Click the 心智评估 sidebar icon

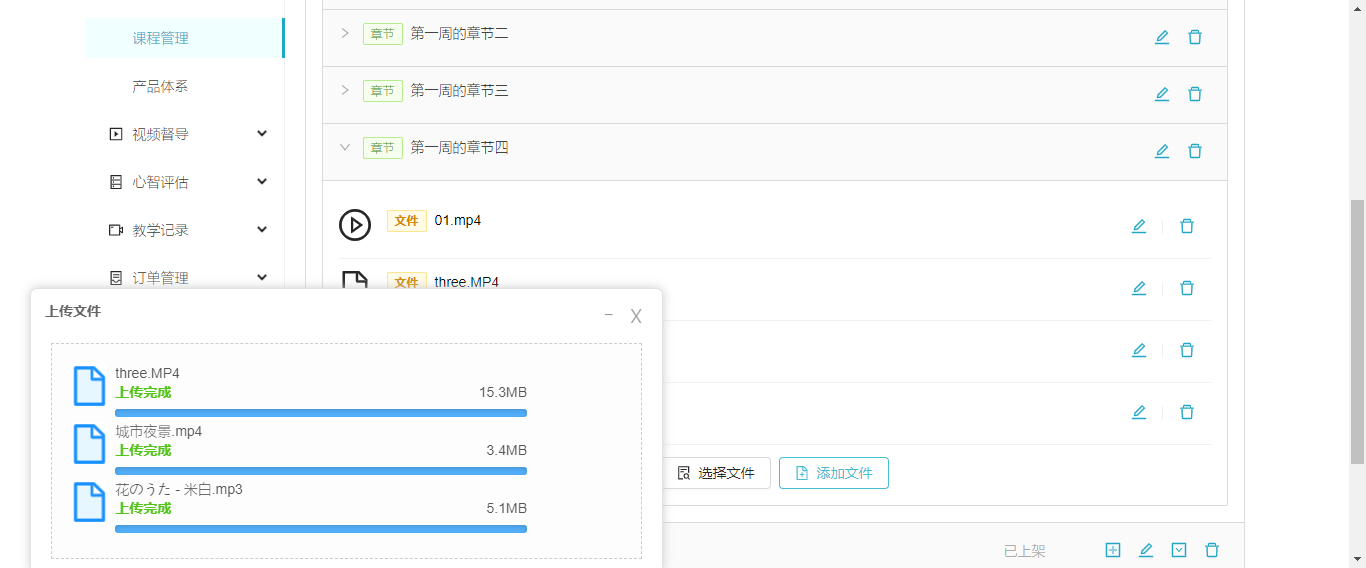pos(116,182)
